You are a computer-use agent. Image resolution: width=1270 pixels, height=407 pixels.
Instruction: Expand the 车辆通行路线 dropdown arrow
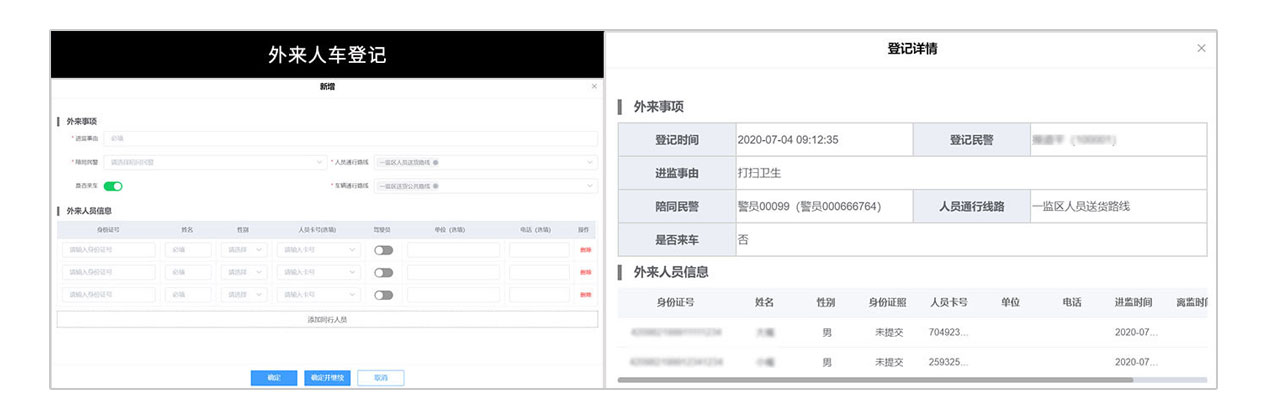point(590,186)
